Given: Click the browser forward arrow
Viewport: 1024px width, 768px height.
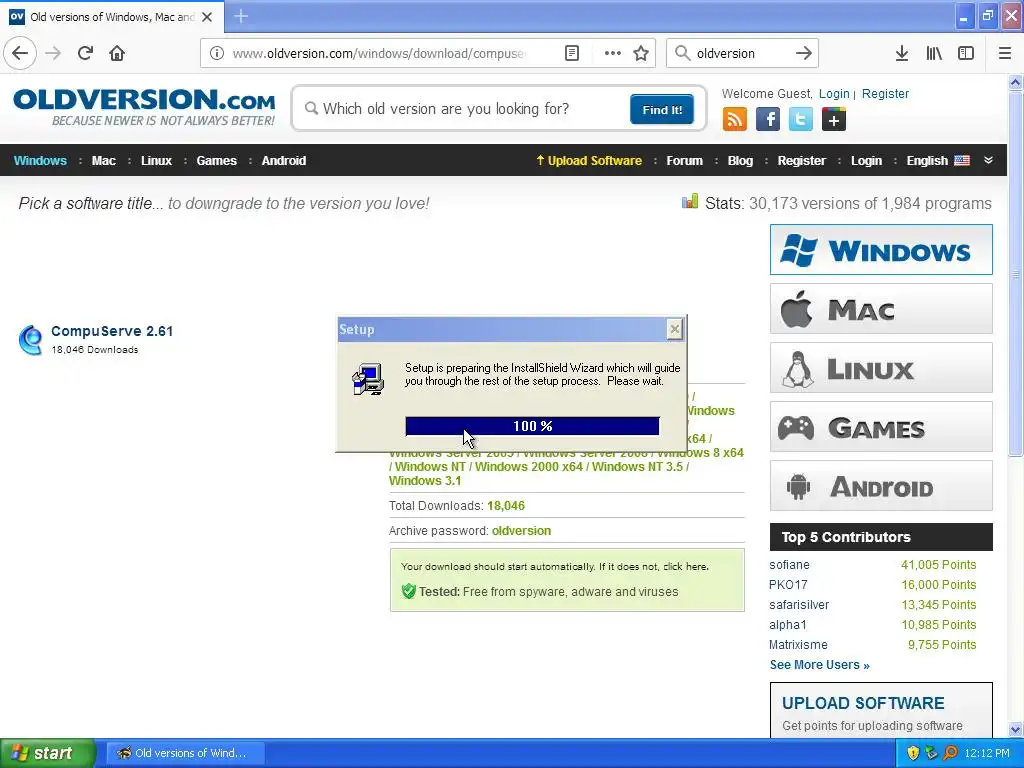Looking at the screenshot, I should tap(54, 53).
